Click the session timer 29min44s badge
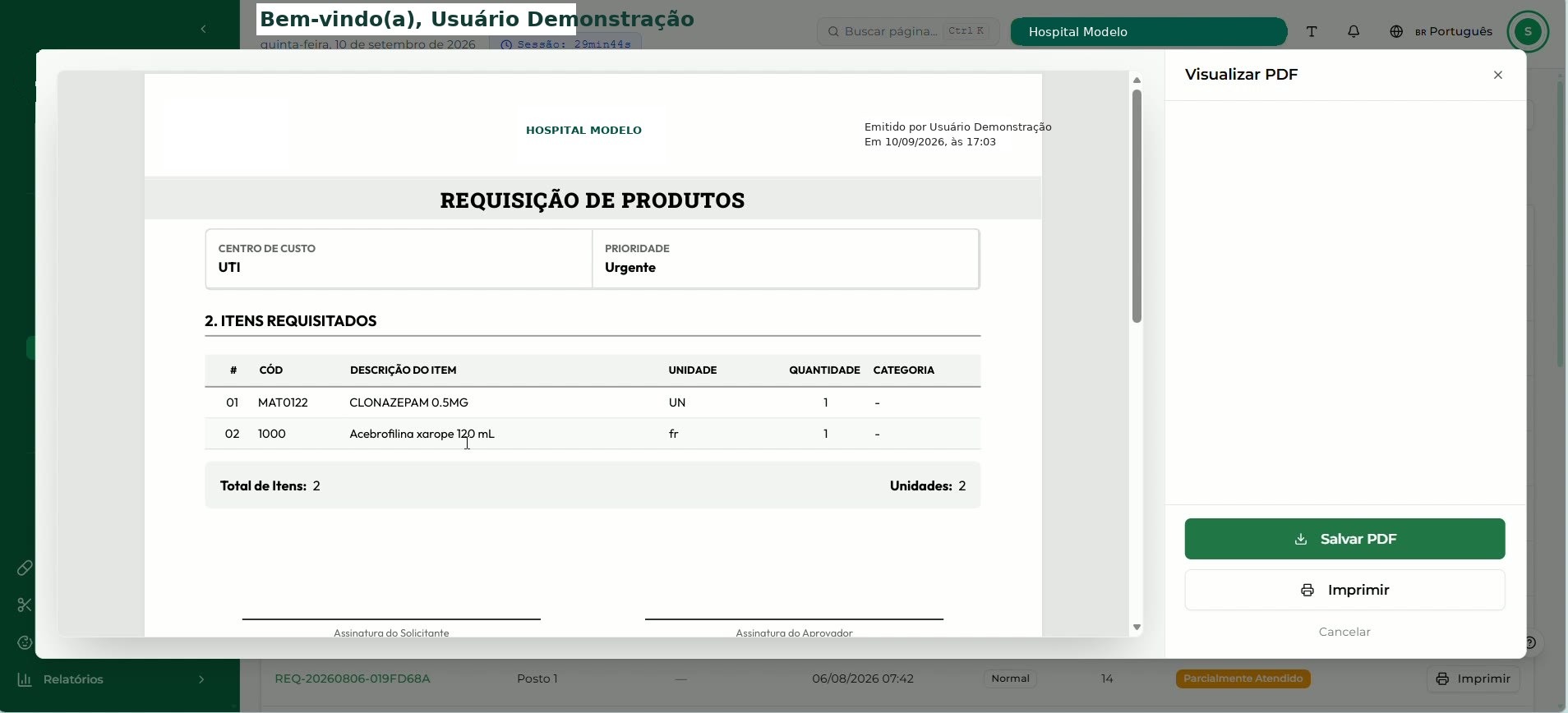The image size is (1568, 713). click(565, 44)
